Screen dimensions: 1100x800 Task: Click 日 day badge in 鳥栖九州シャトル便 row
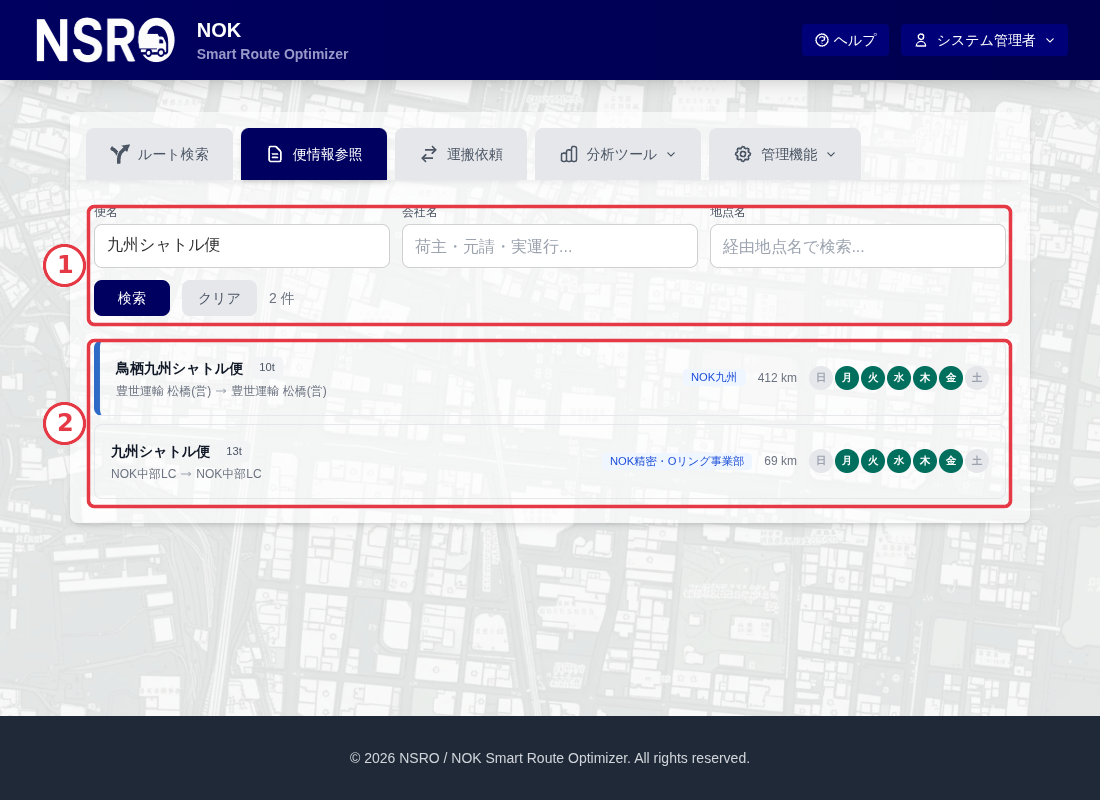pyautogui.click(x=821, y=378)
